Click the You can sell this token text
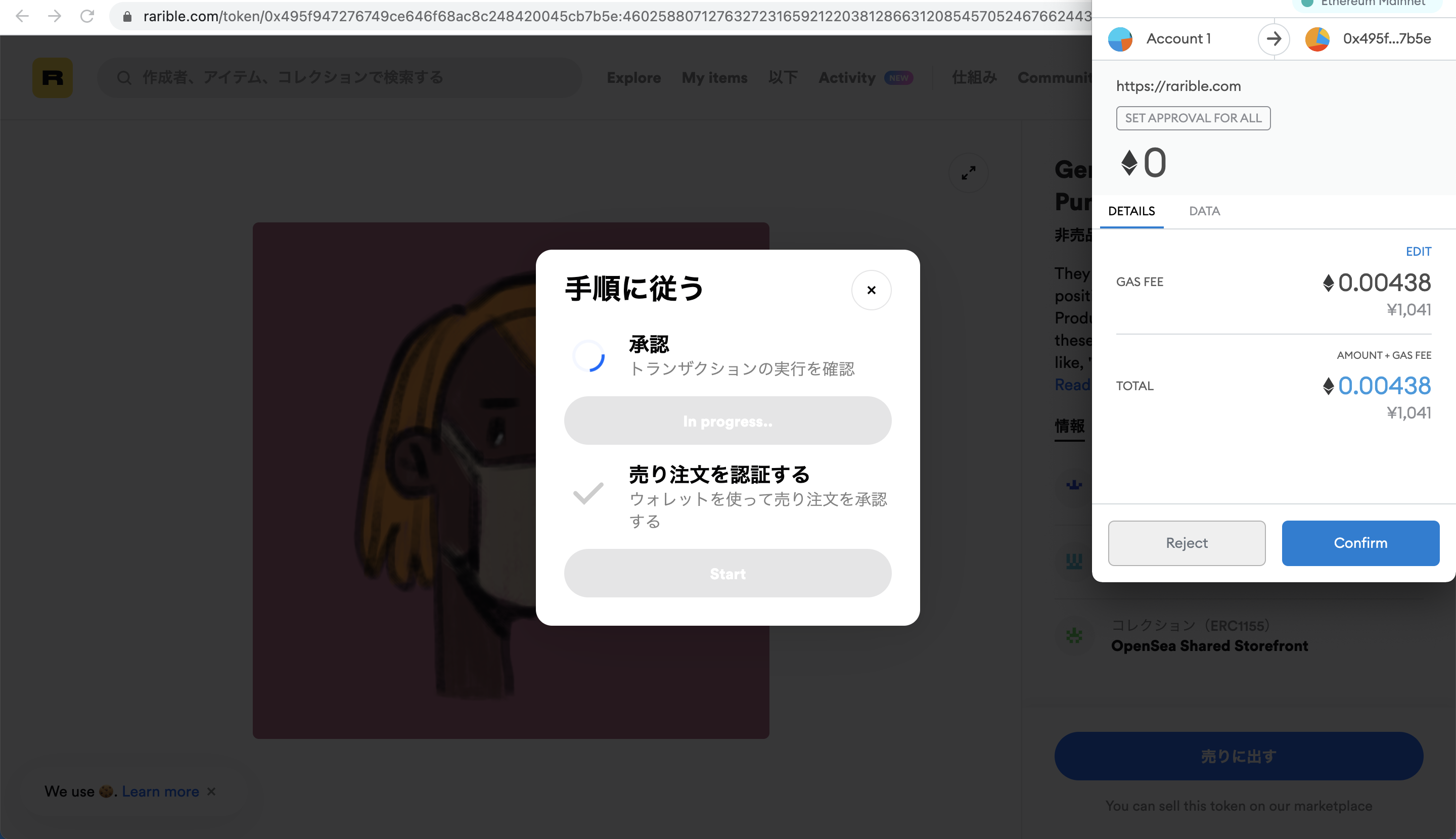 pyautogui.click(x=1239, y=806)
